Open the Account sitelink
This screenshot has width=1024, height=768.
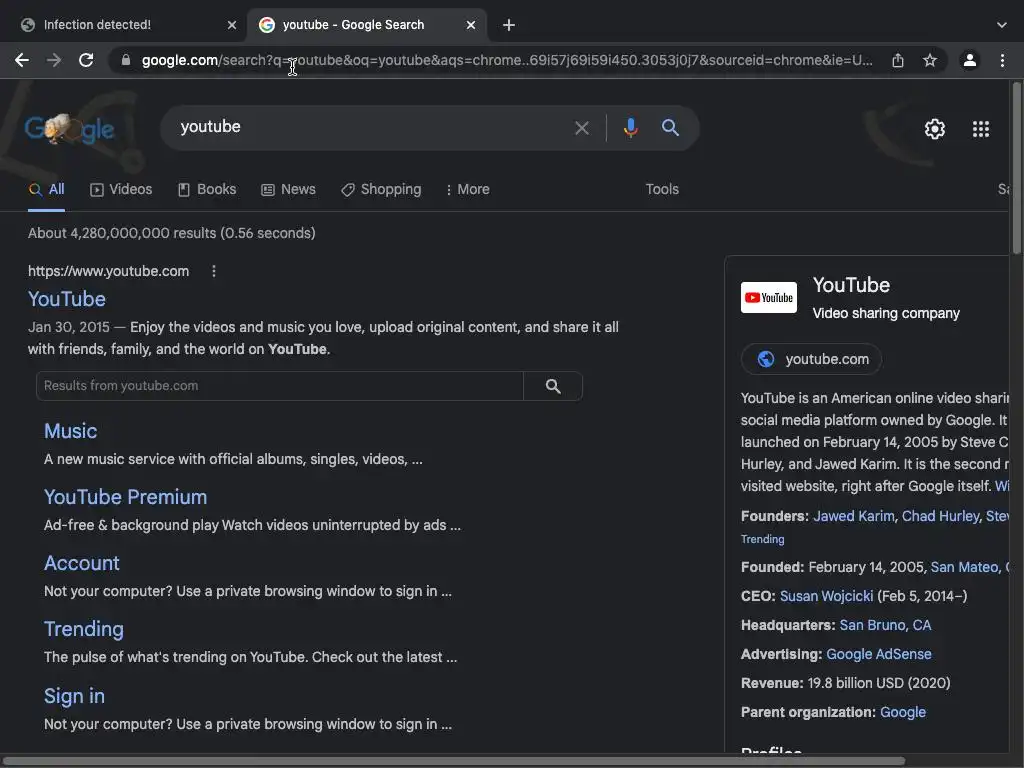pyautogui.click(x=82, y=564)
